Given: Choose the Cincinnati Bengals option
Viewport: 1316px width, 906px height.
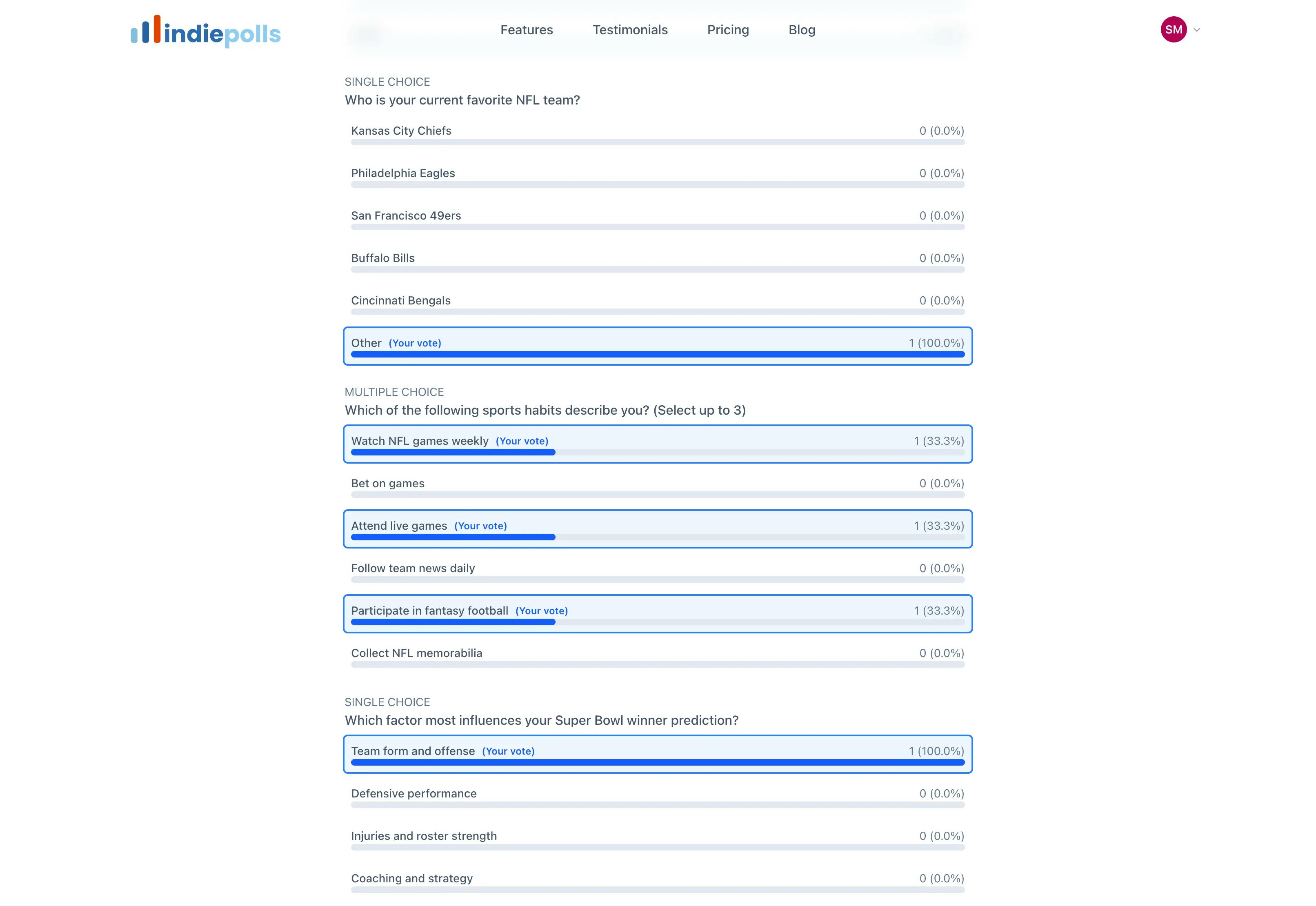Looking at the screenshot, I should 658,304.
